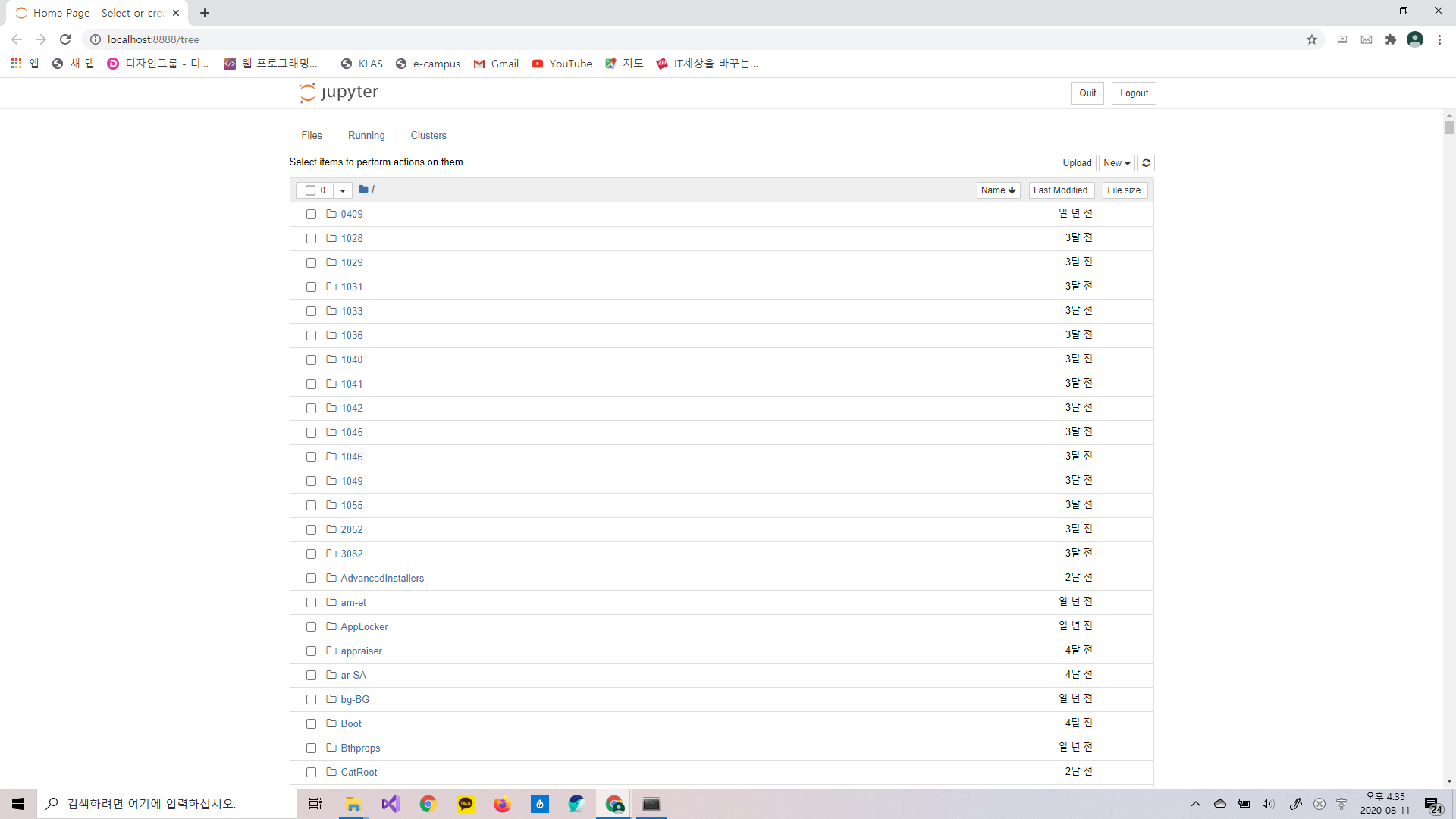The height and width of the screenshot is (819, 1456).
Task: Reload the page in browser
Action: click(x=65, y=39)
